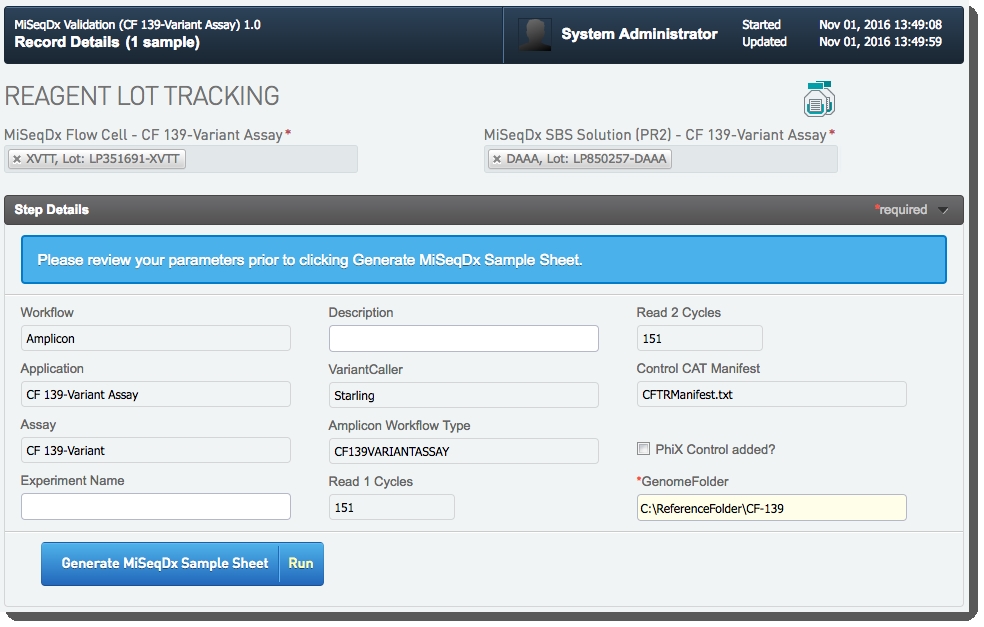984x627 pixels.
Task: Click the GenomeFolder path field
Action: (771, 508)
